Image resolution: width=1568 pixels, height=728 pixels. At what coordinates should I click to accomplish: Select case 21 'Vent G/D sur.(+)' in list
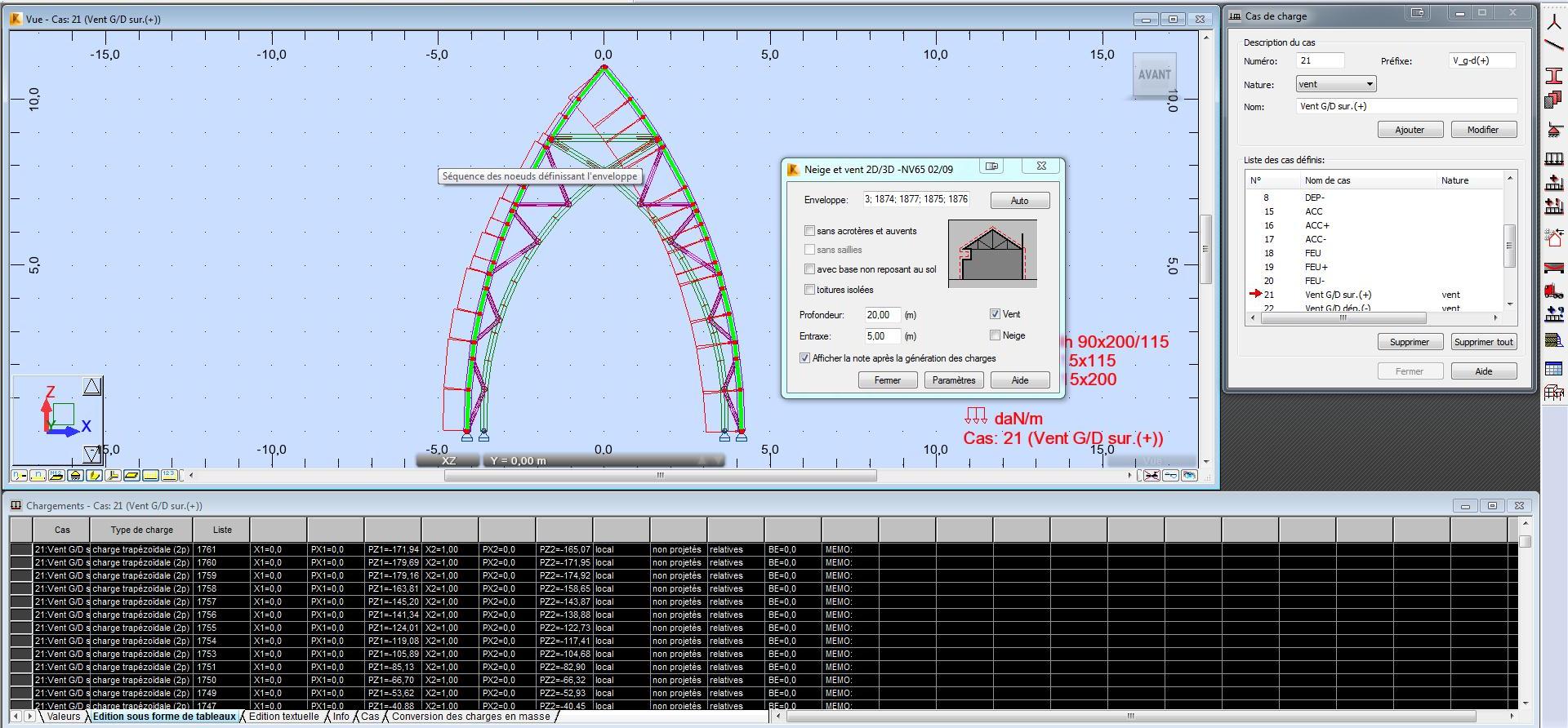[1374, 295]
